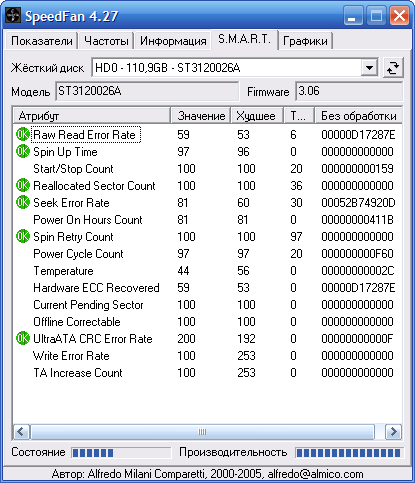Click the T... threshold column header

pos(299,116)
